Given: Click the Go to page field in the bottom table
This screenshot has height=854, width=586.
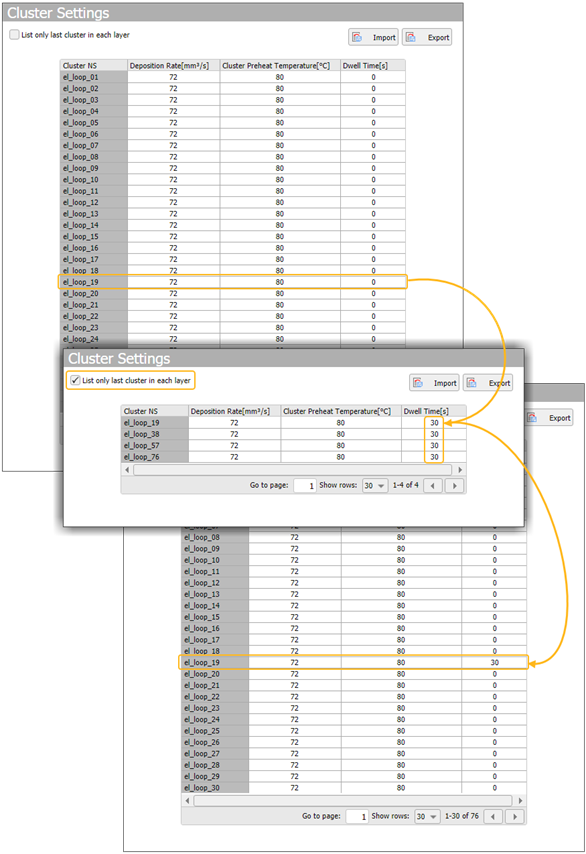Looking at the screenshot, I should (357, 816).
